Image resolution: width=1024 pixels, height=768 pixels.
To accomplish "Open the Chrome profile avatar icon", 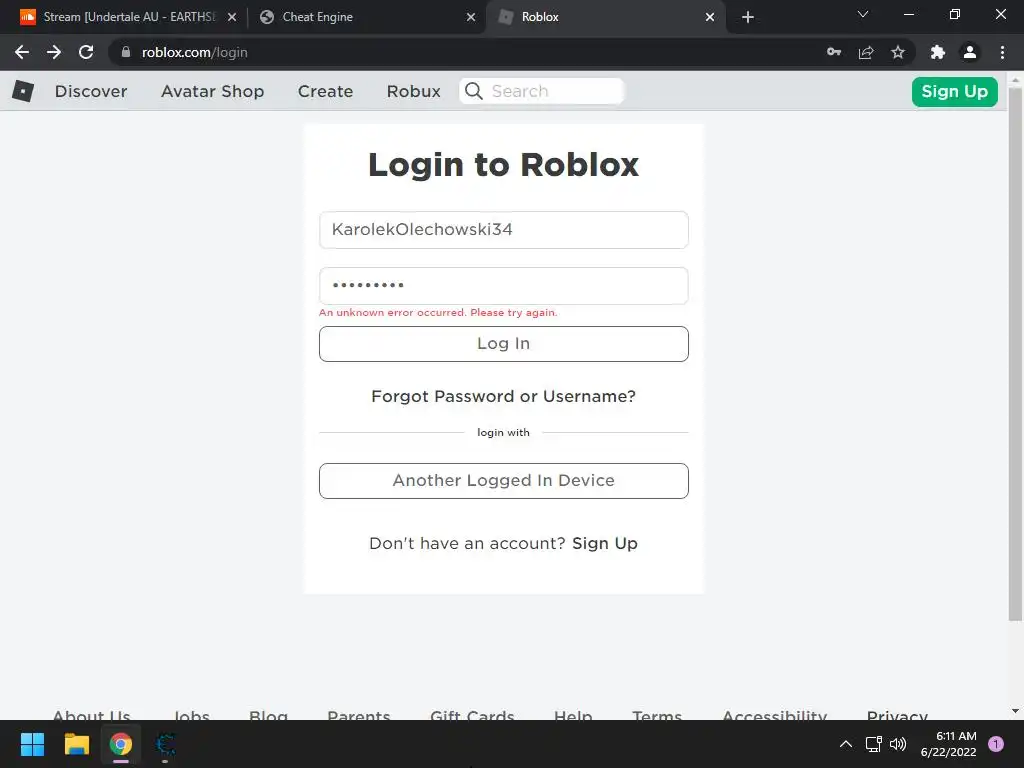I will tap(970, 52).
